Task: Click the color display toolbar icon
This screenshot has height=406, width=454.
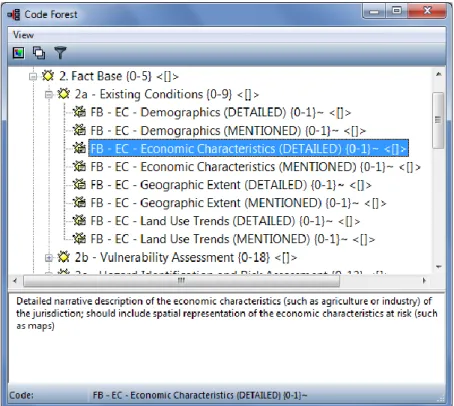Action: (x=19, y=53)
